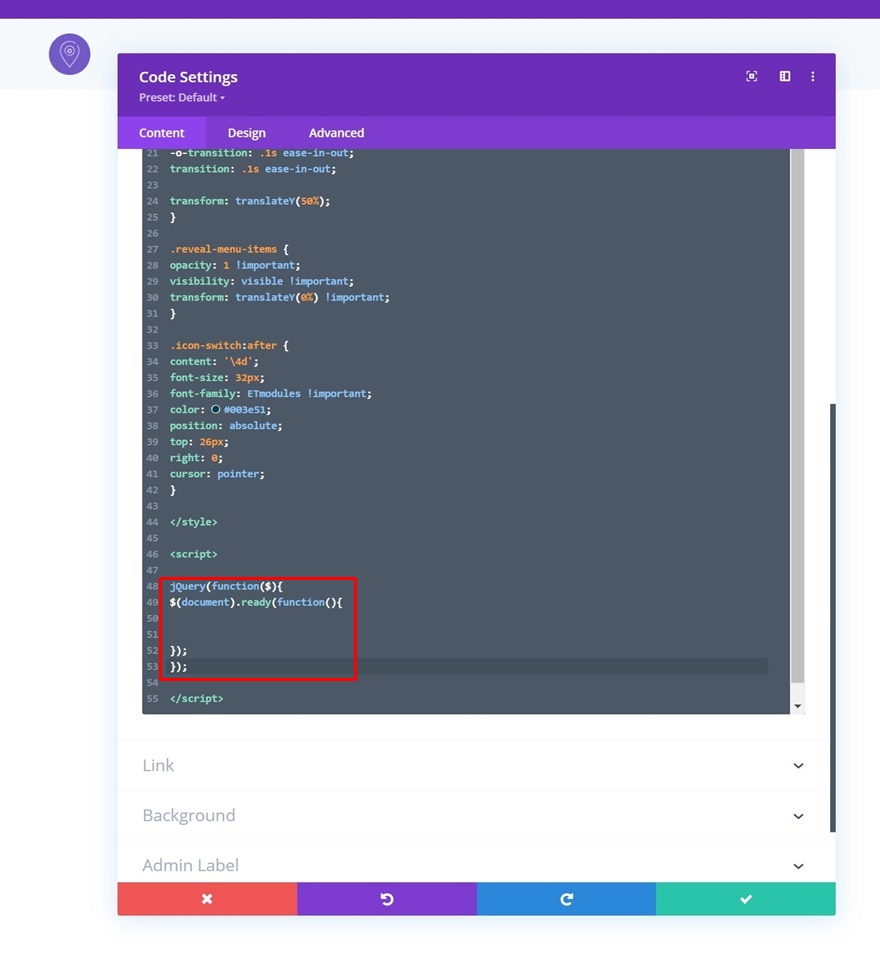Click the purple map pin icon
Viewport: 880px width, 958px height.
click(70, 54)
